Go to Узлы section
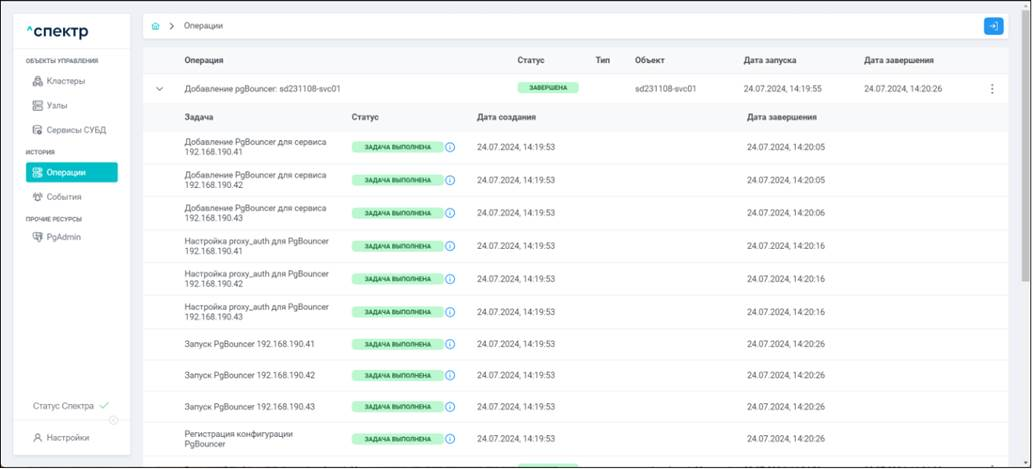This screenshot has width=1032, height=469. click(x=57, y=105)
